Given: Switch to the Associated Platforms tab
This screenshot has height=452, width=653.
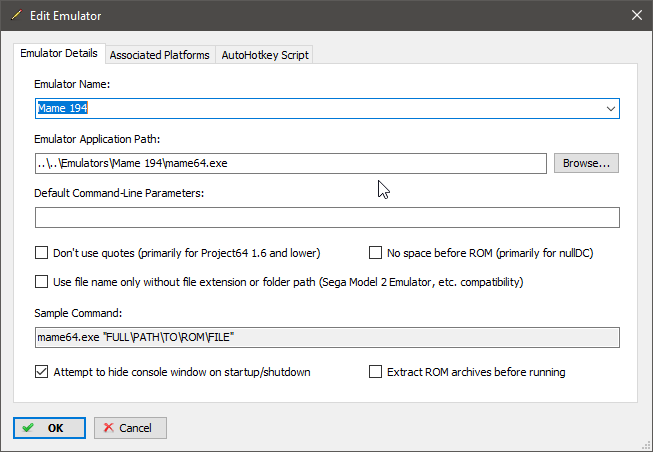Looking at the screenshot, I should [159, 55].
